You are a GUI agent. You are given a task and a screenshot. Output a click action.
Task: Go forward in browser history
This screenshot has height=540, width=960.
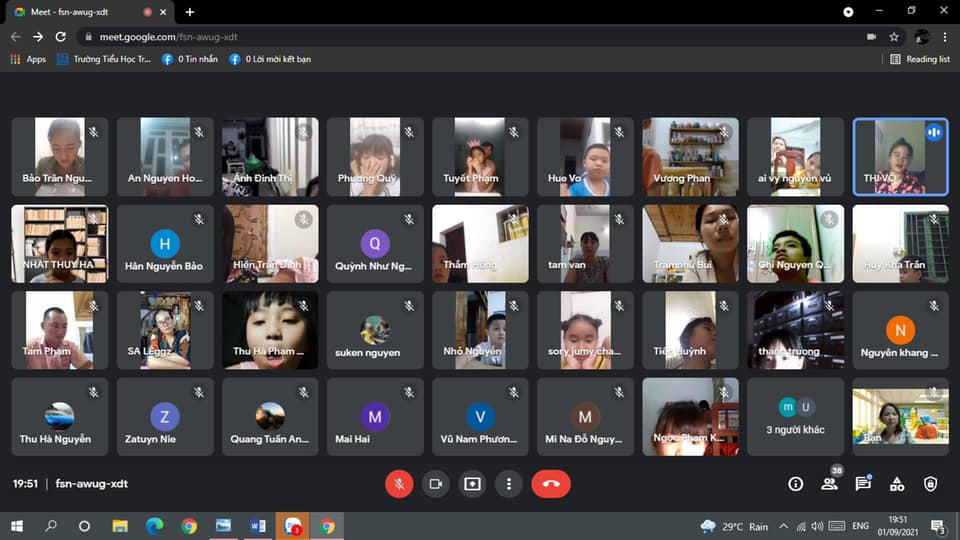click(38, 37)
